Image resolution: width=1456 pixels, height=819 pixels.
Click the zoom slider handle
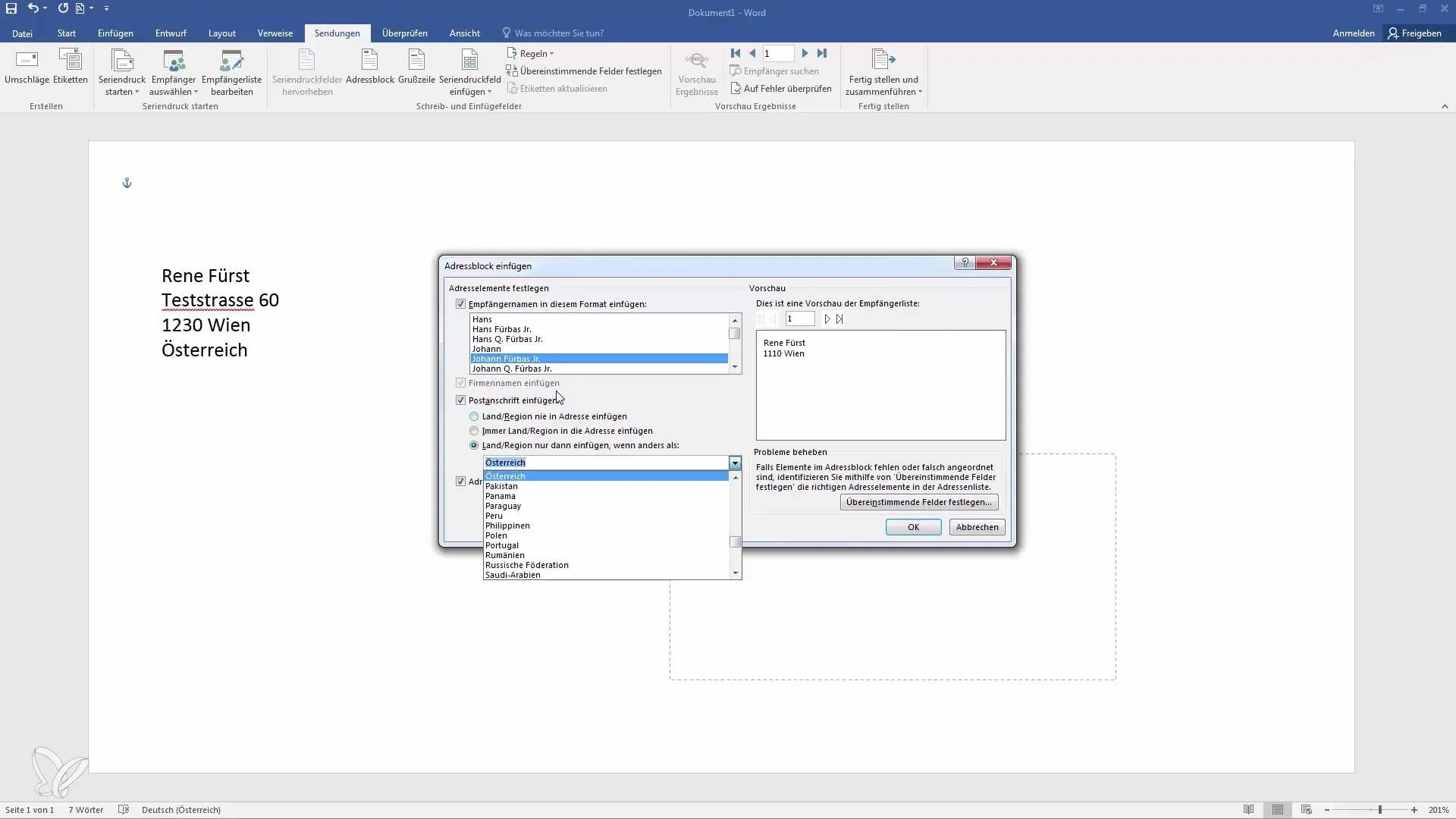coord(1380,810)
